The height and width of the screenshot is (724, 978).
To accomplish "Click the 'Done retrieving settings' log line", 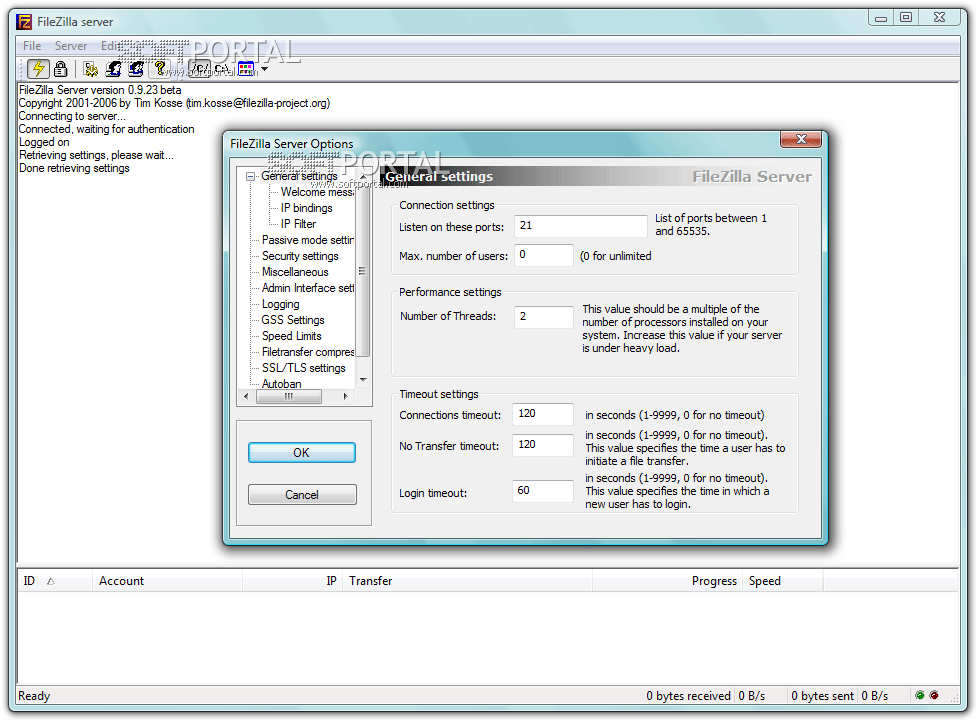I will click(74, 168).
